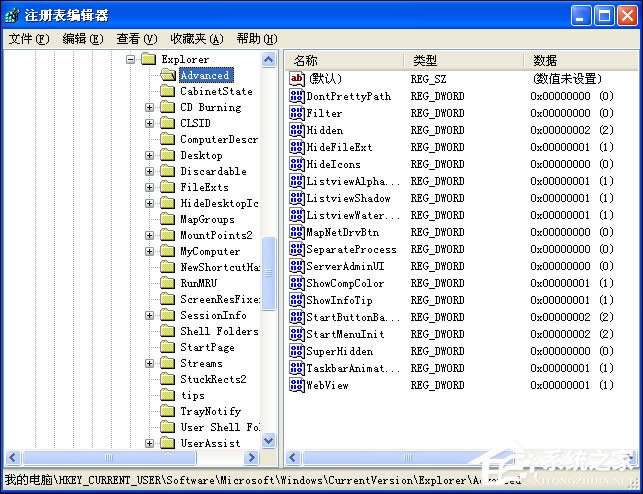Click the DWORD icon beside SuperHidden
Image resolution: width=643 pixels, height=494 pixels.
tap(297, 351)
